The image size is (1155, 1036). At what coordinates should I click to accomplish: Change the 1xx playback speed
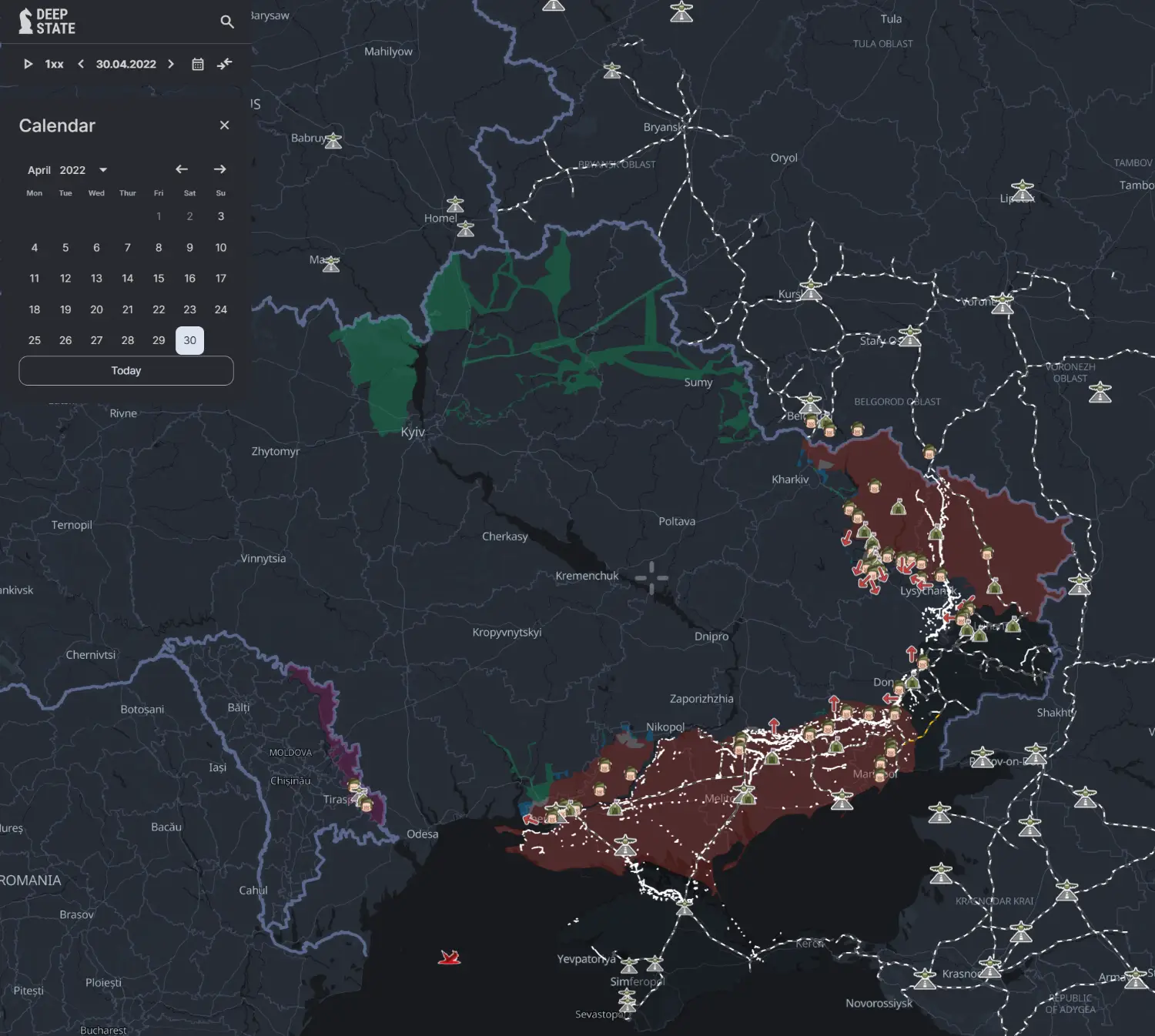coord(54,64)
